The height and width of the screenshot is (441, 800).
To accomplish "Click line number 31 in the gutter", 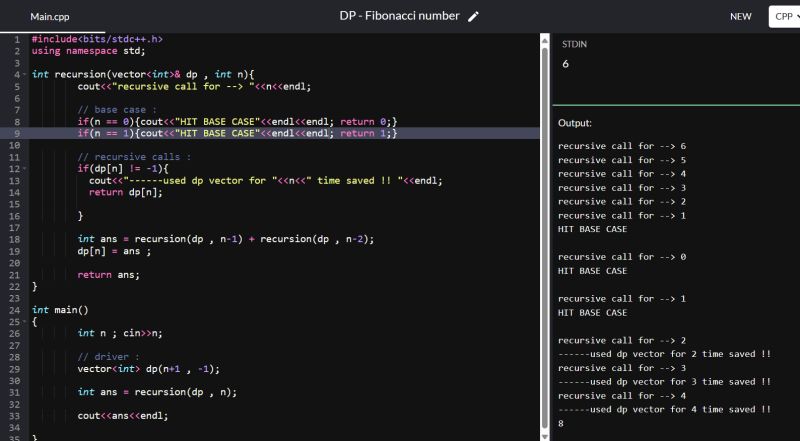I will coord(15,393).
